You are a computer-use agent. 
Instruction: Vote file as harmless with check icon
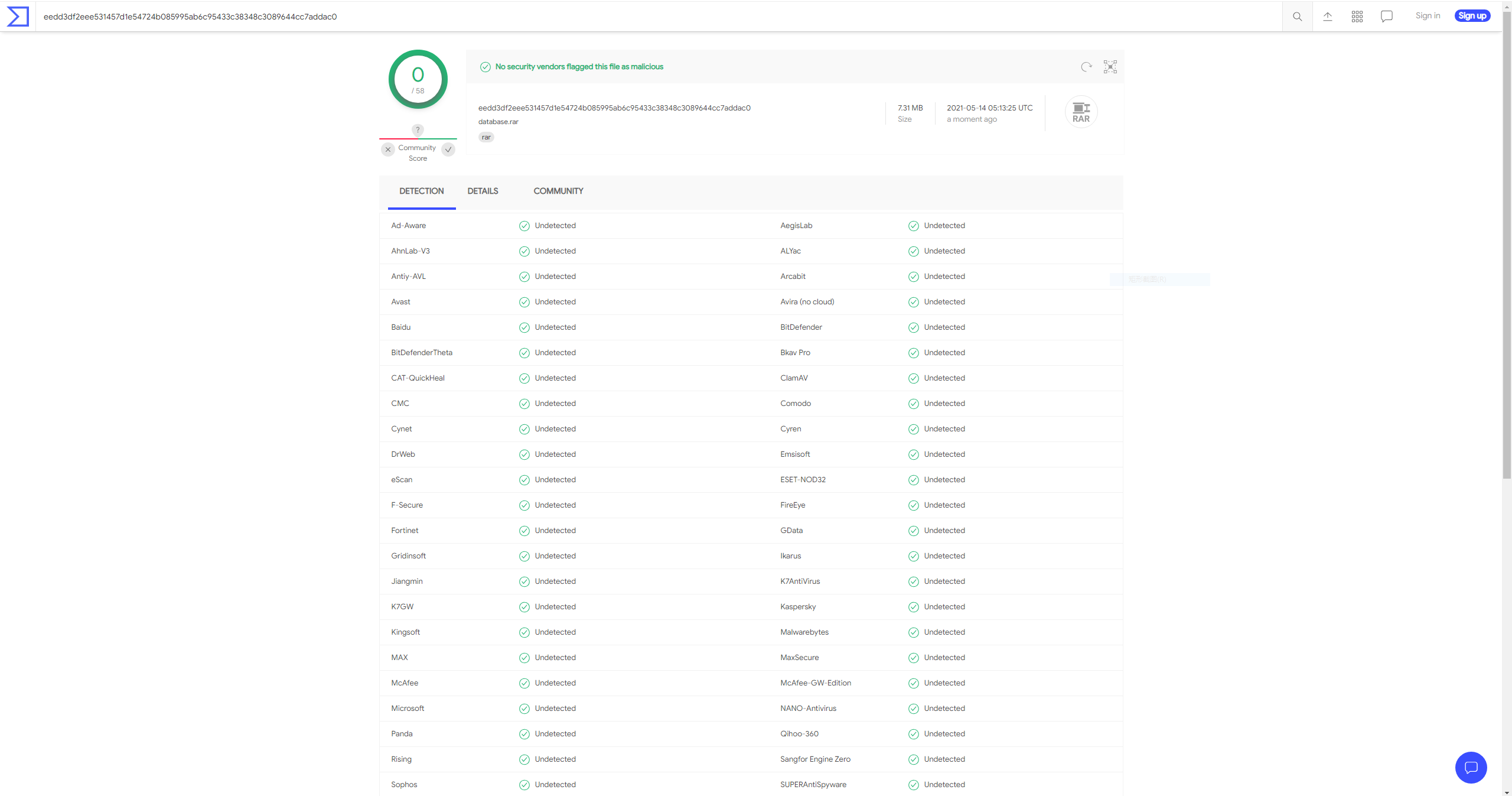pos(448,150)
